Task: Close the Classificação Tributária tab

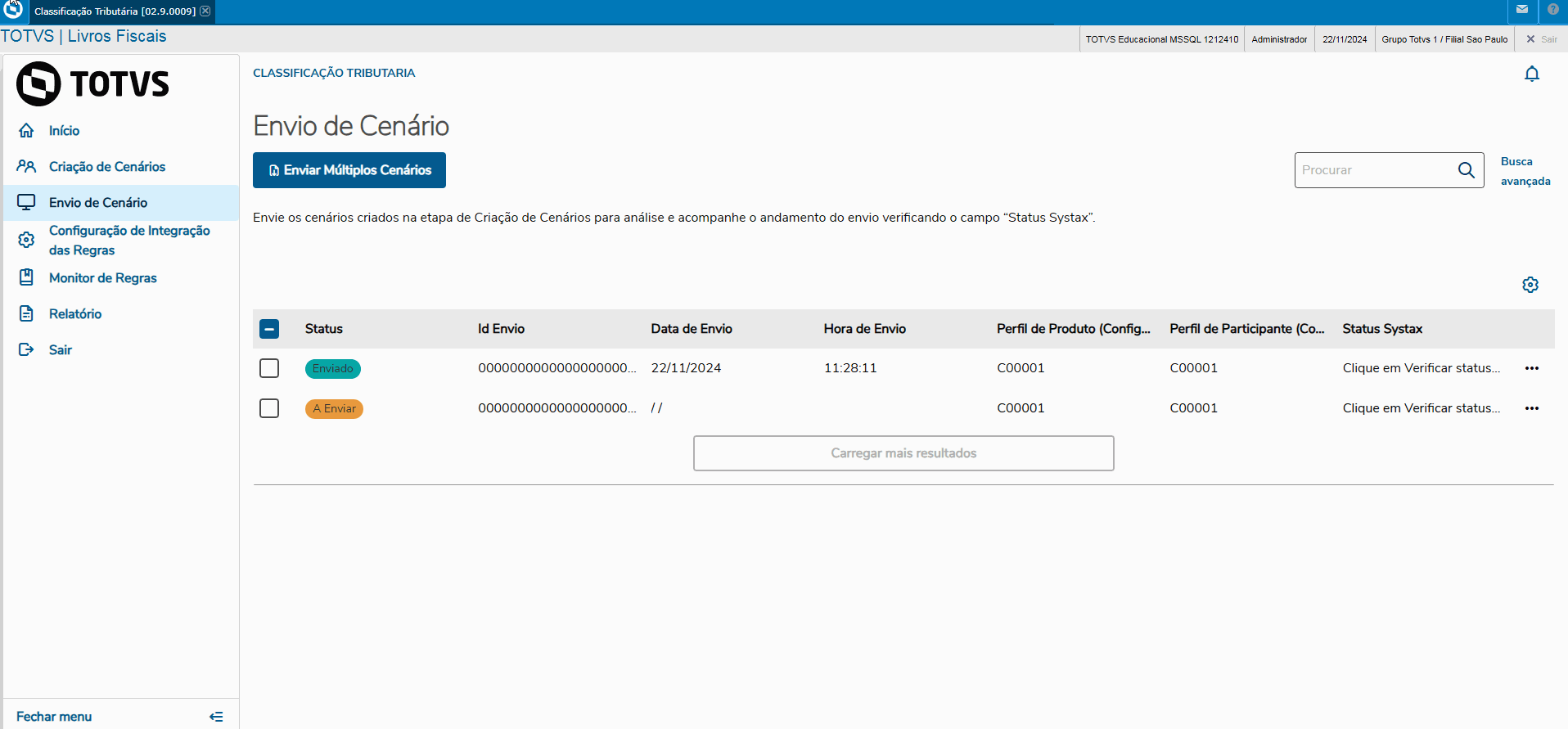Action: tap(205, 11)
